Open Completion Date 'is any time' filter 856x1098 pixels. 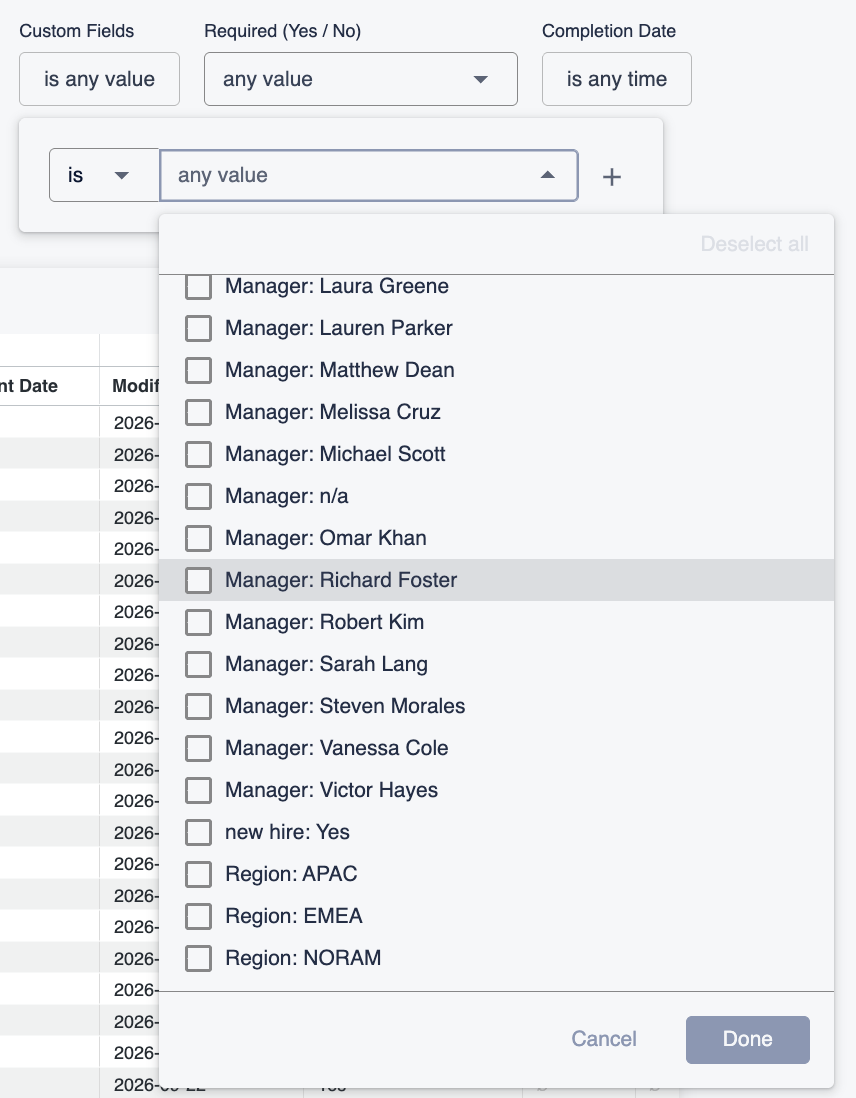(x=616, y=79)
